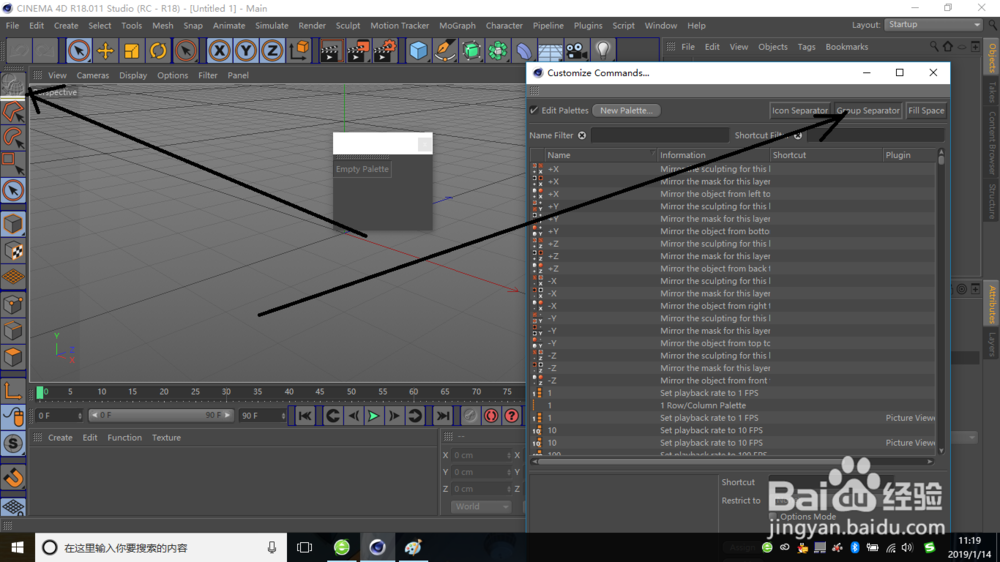Add a Cube primitive object

click(x=418, y=50)
